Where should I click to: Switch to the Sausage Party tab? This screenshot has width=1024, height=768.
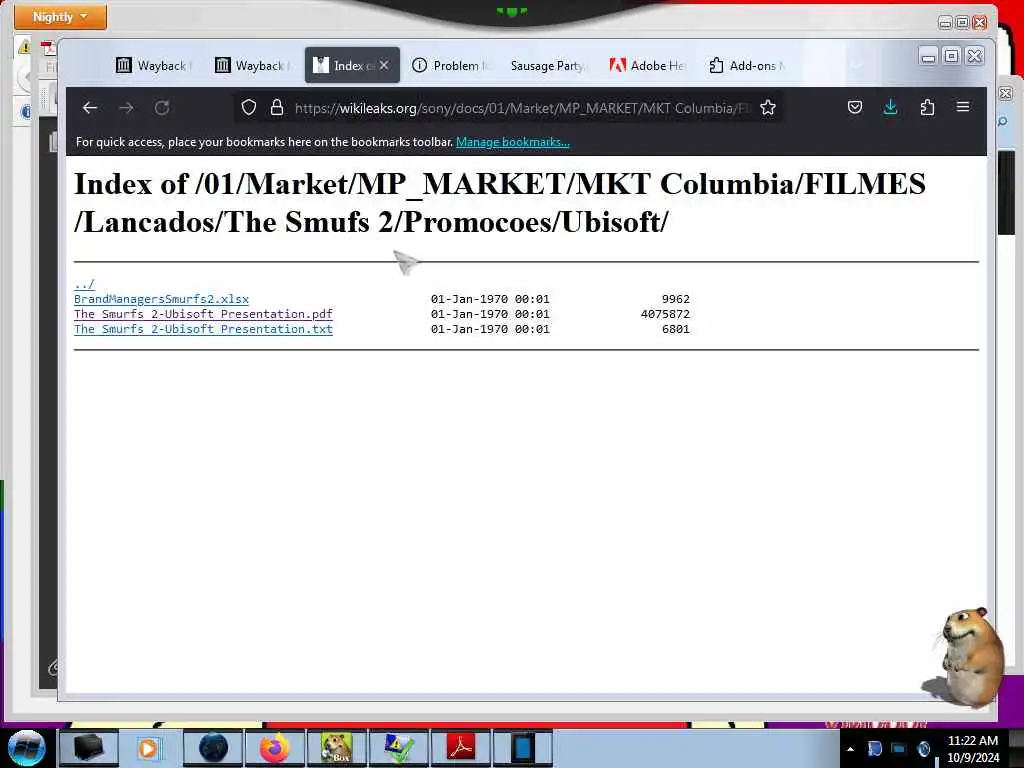[x=549, y=65]
